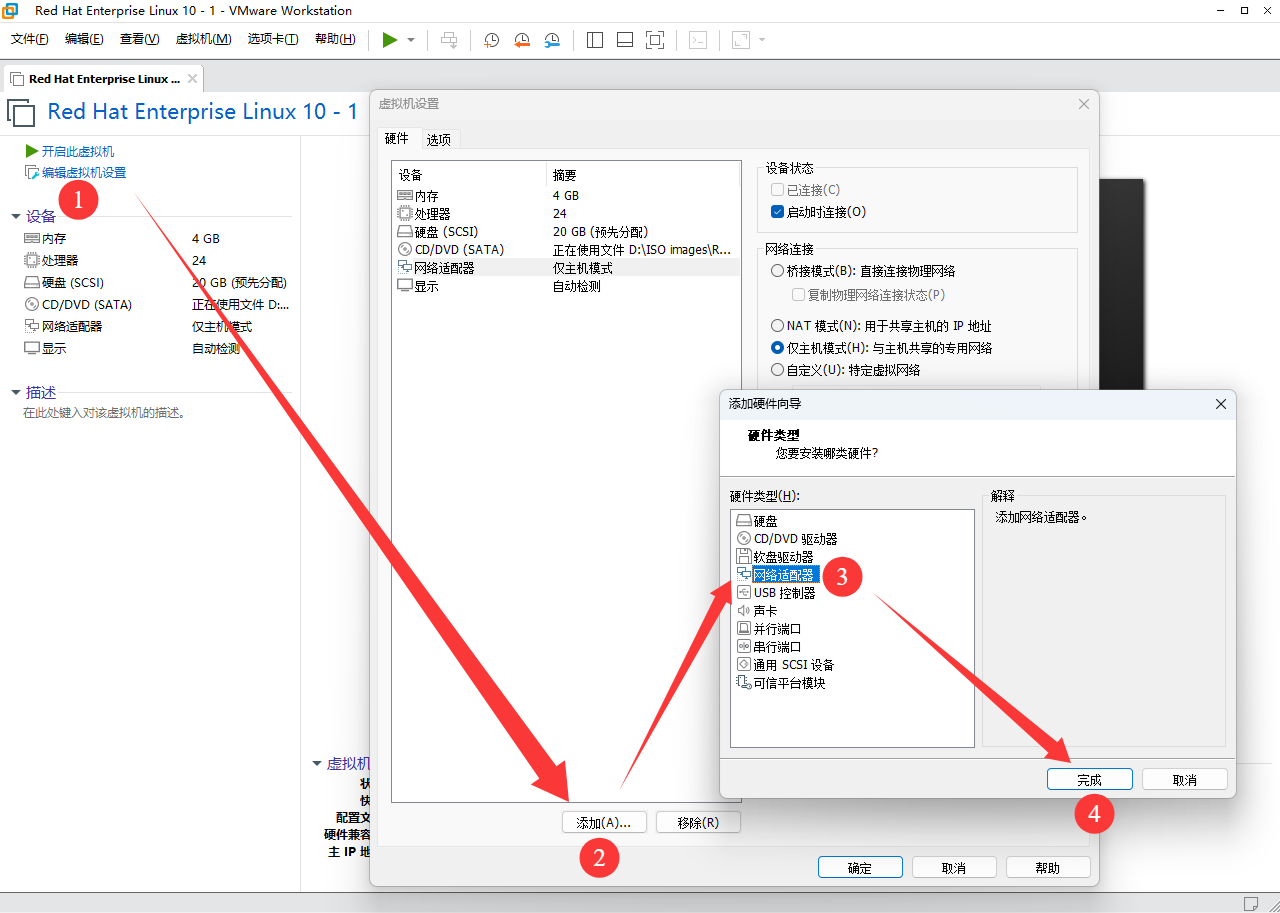Choose 声卡 in the hardware type list
Viewport: 1280px width, 913px height.
tap(765, 611)
